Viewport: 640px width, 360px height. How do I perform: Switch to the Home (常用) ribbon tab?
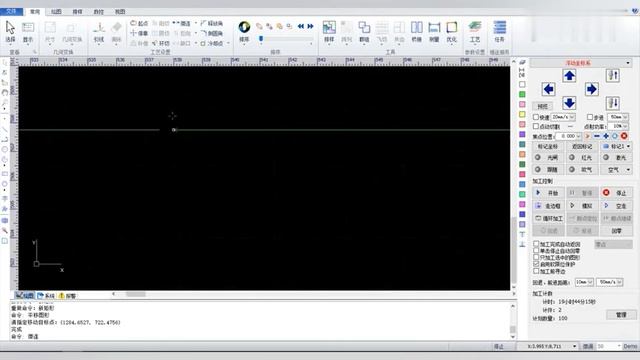tap(35, 11)
